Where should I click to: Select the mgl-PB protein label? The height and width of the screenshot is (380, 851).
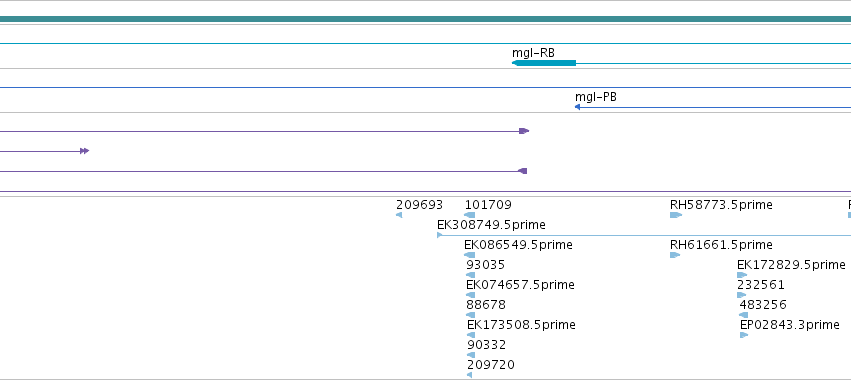[x=596, y=97]
